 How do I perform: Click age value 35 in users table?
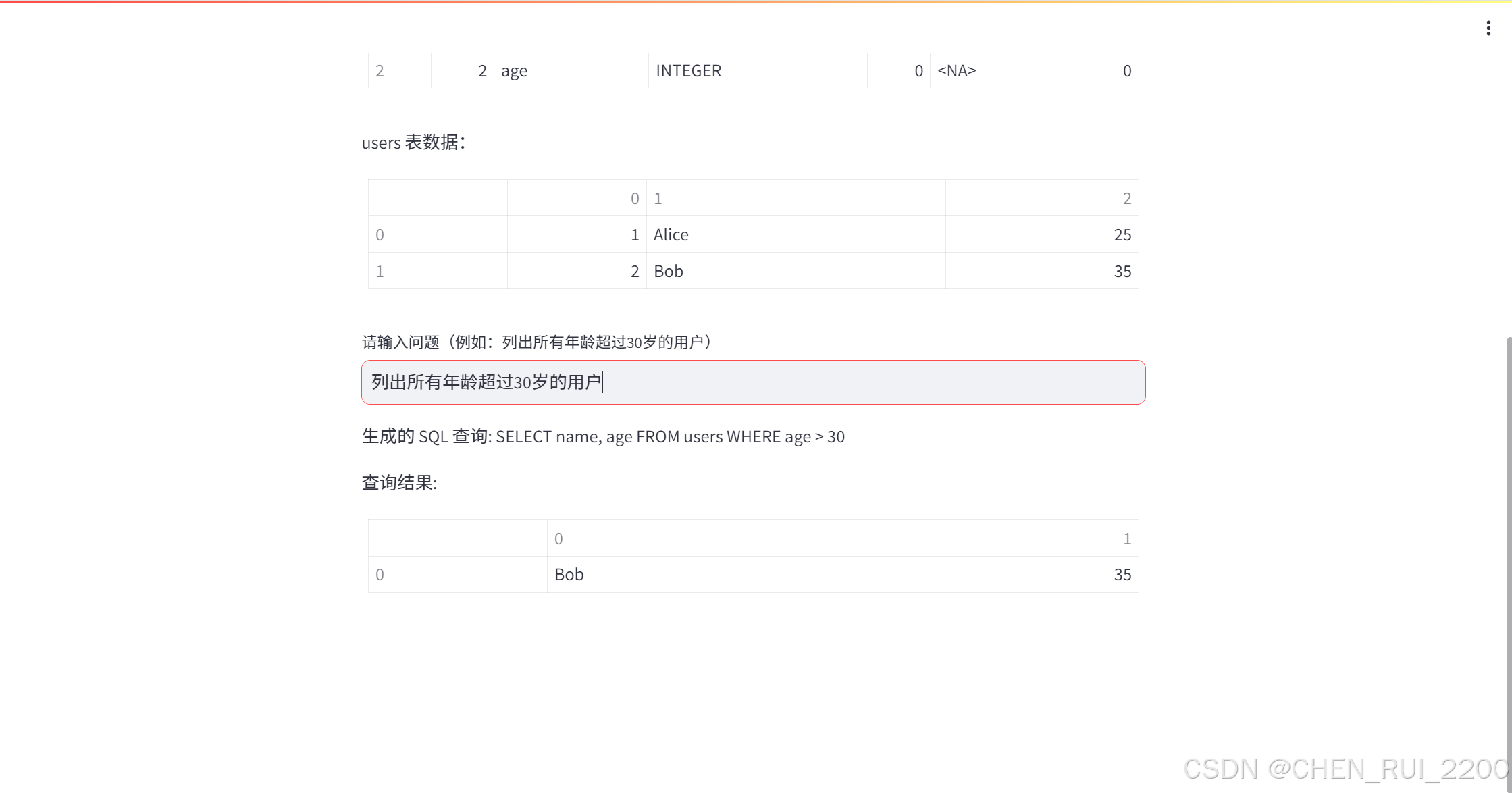click(1122, 271)
